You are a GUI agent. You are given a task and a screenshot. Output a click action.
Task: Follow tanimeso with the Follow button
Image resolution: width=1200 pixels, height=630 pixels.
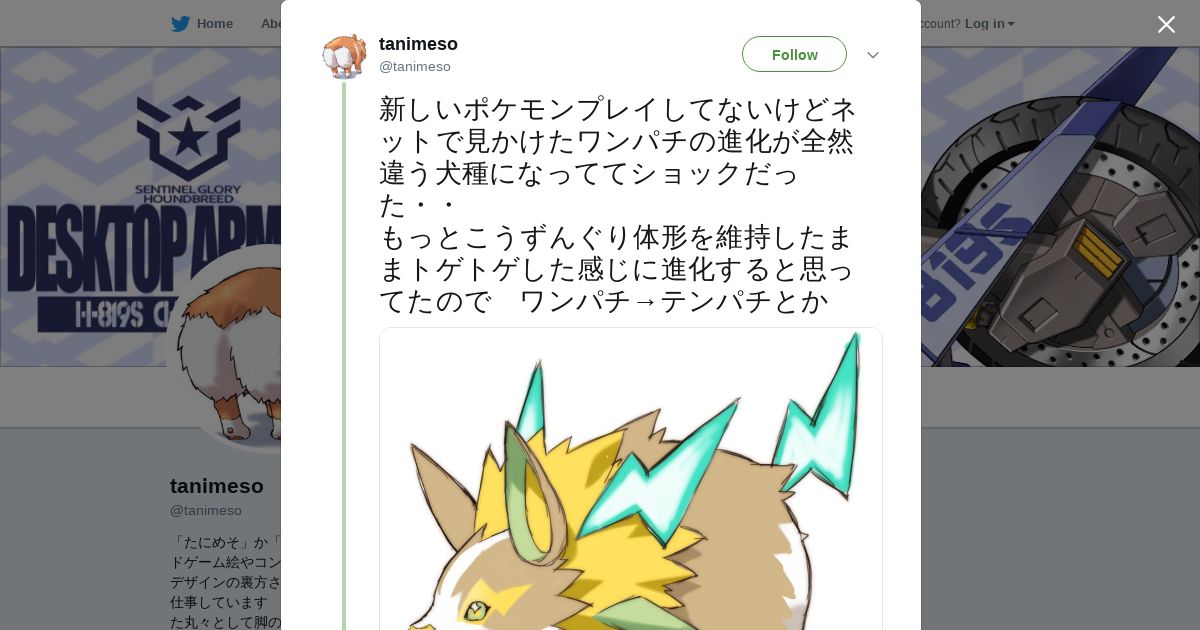794,54
